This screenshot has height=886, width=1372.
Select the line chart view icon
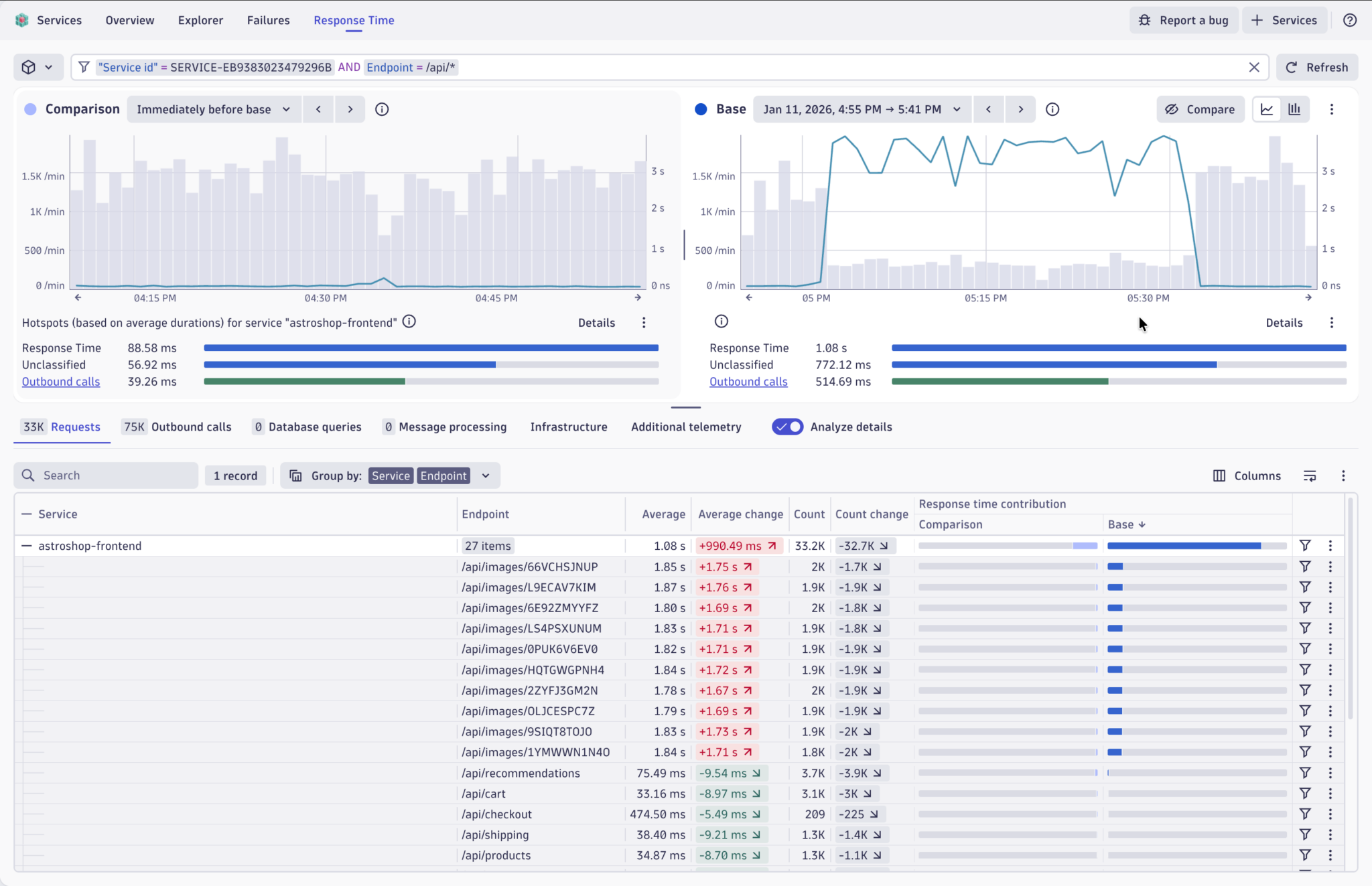pos(1267,109)
